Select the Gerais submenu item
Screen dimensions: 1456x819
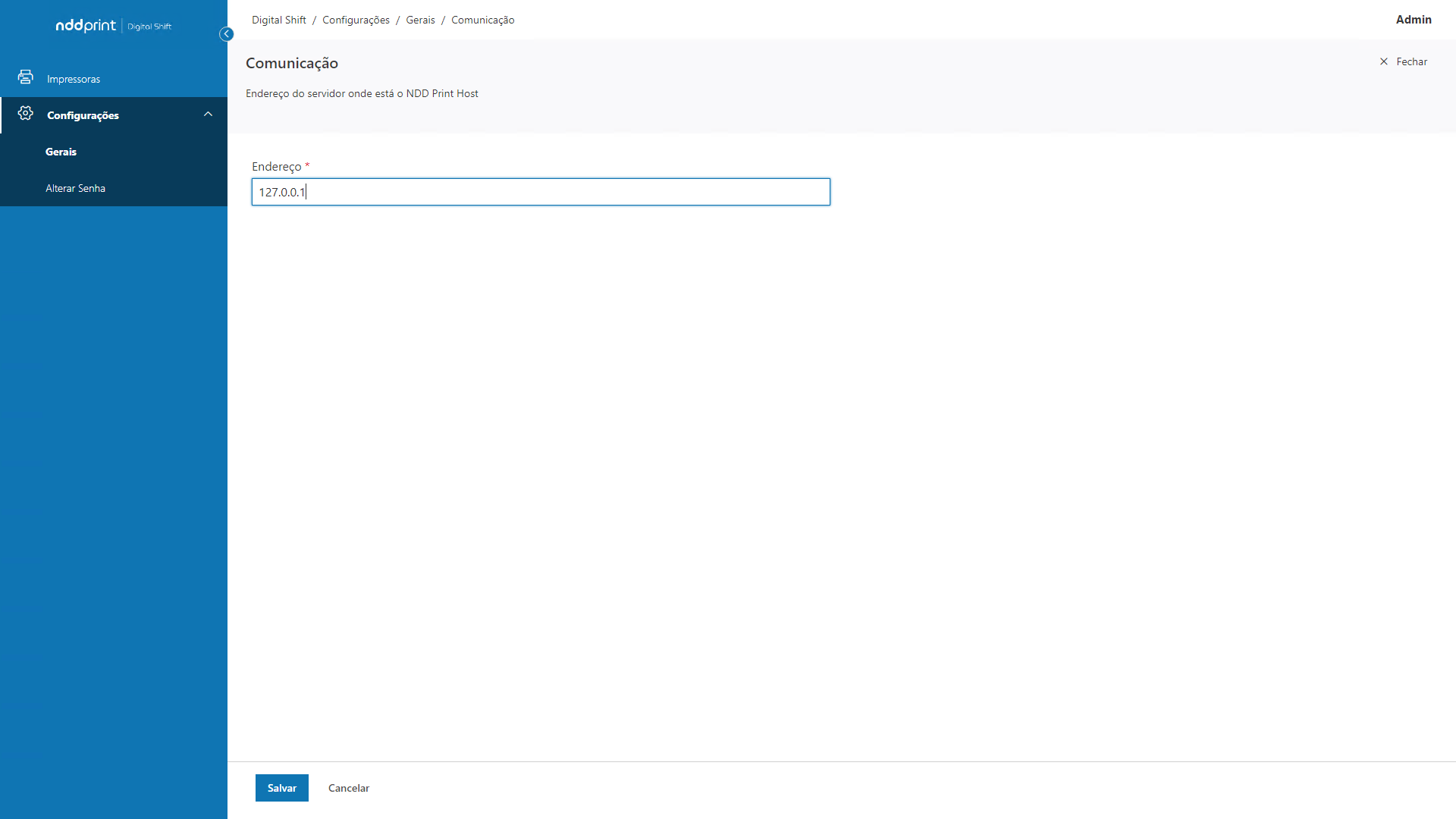[61, 152]
